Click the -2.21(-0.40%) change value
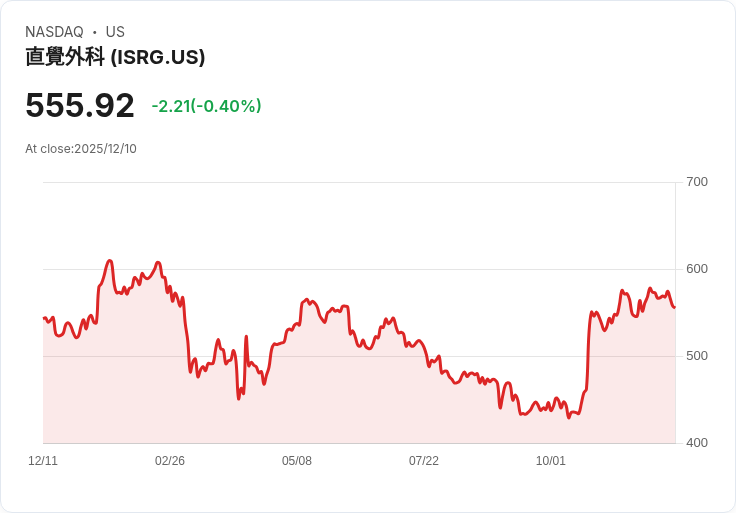The height and width of the screenshot is (513, 736). (x=206, y=106)
